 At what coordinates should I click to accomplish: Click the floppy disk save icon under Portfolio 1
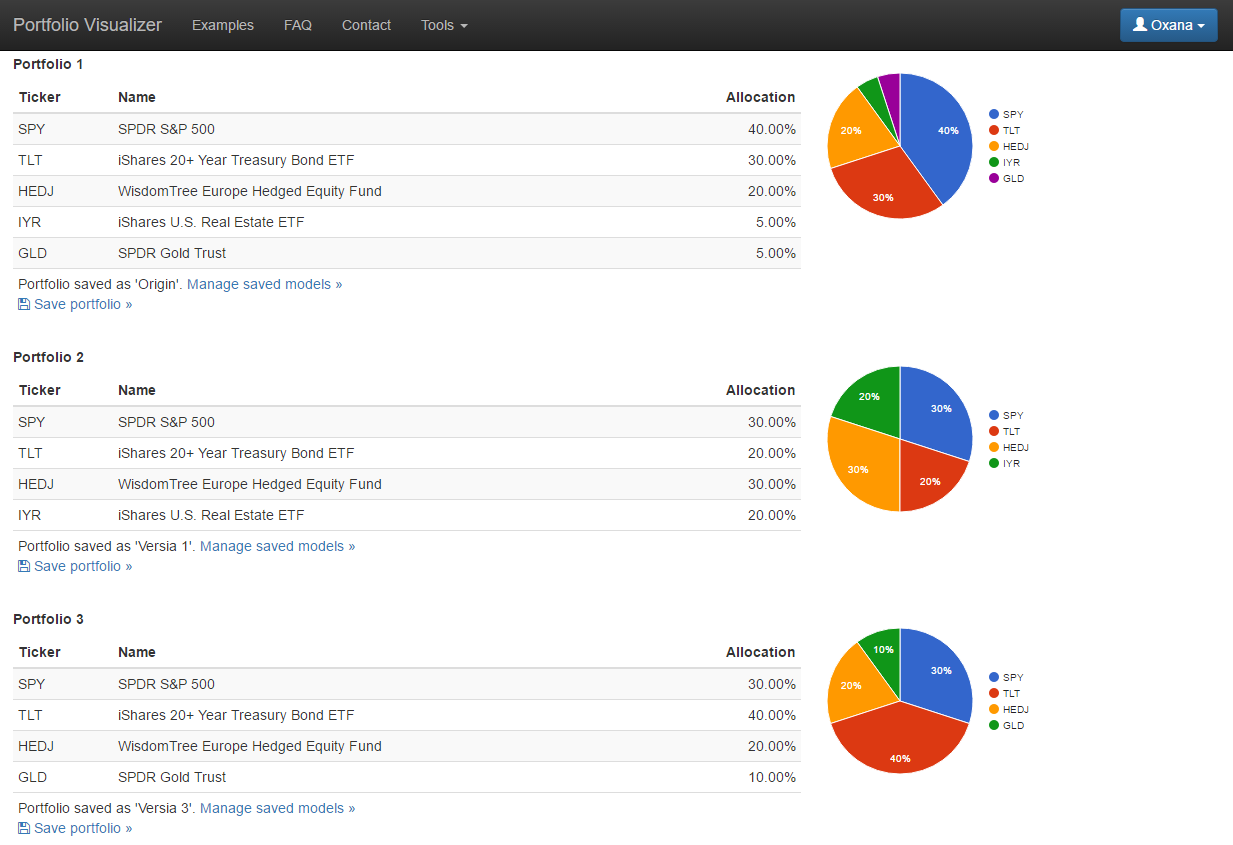click(x=24, y=304)
